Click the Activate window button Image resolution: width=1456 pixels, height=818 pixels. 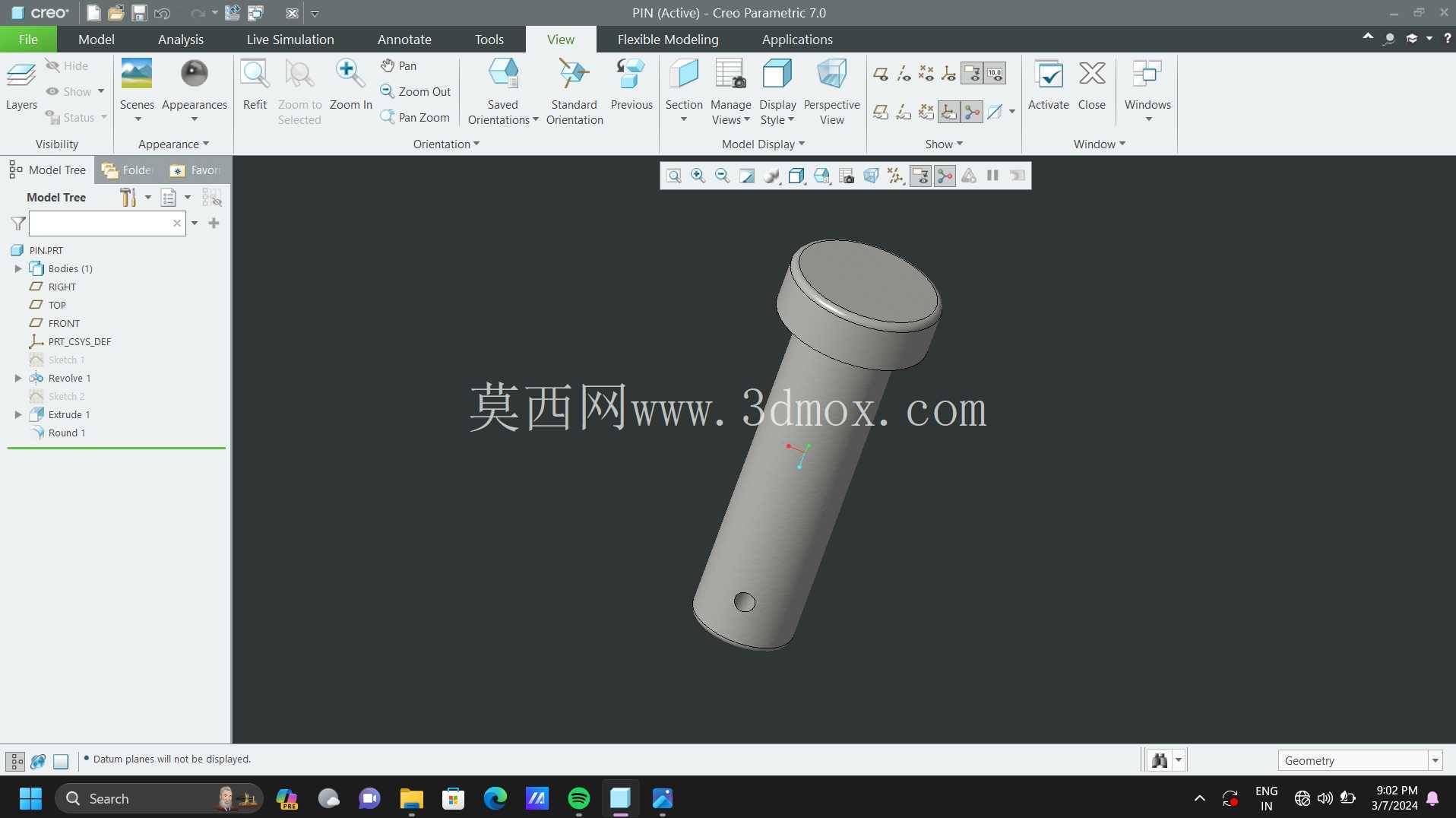[1049, 85]
